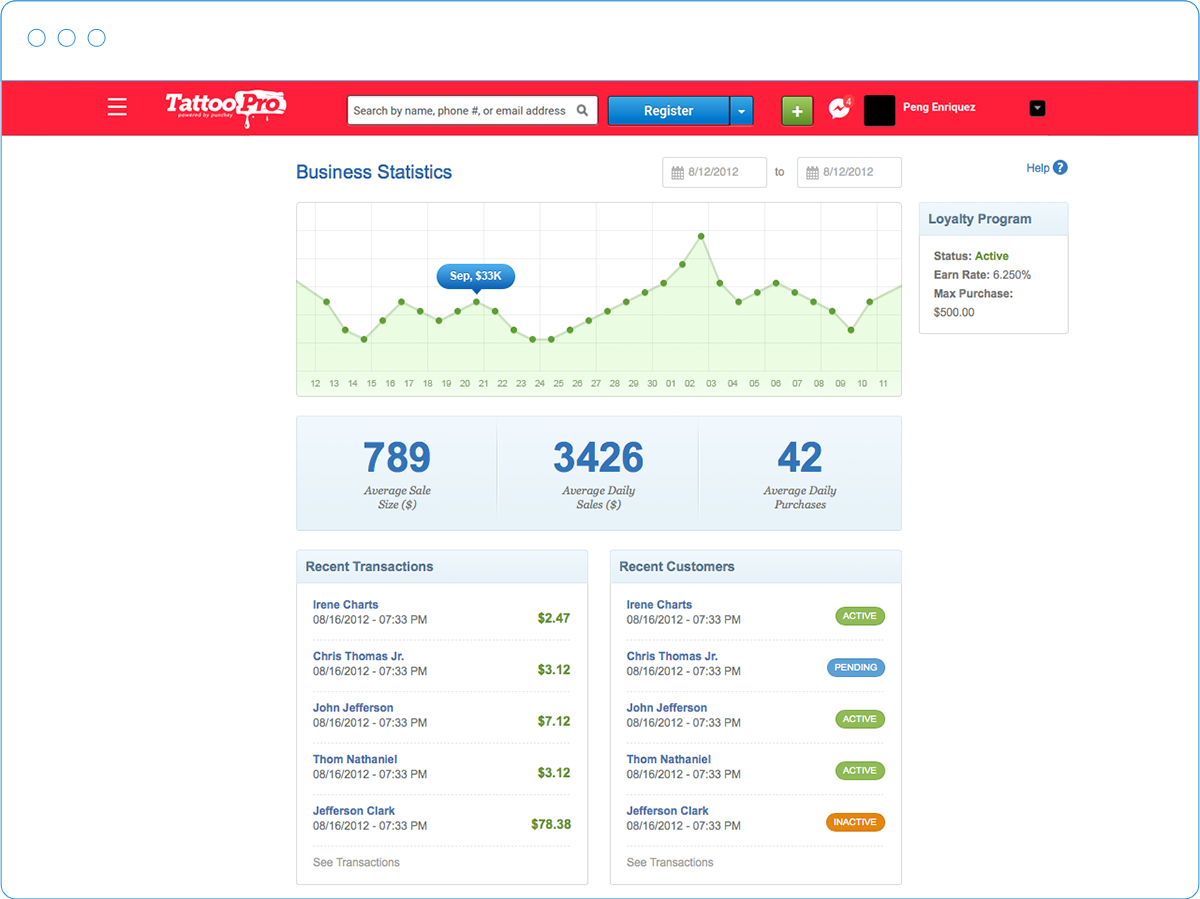Expand the Peng Enriquez account dropdown

(1037, 108)
